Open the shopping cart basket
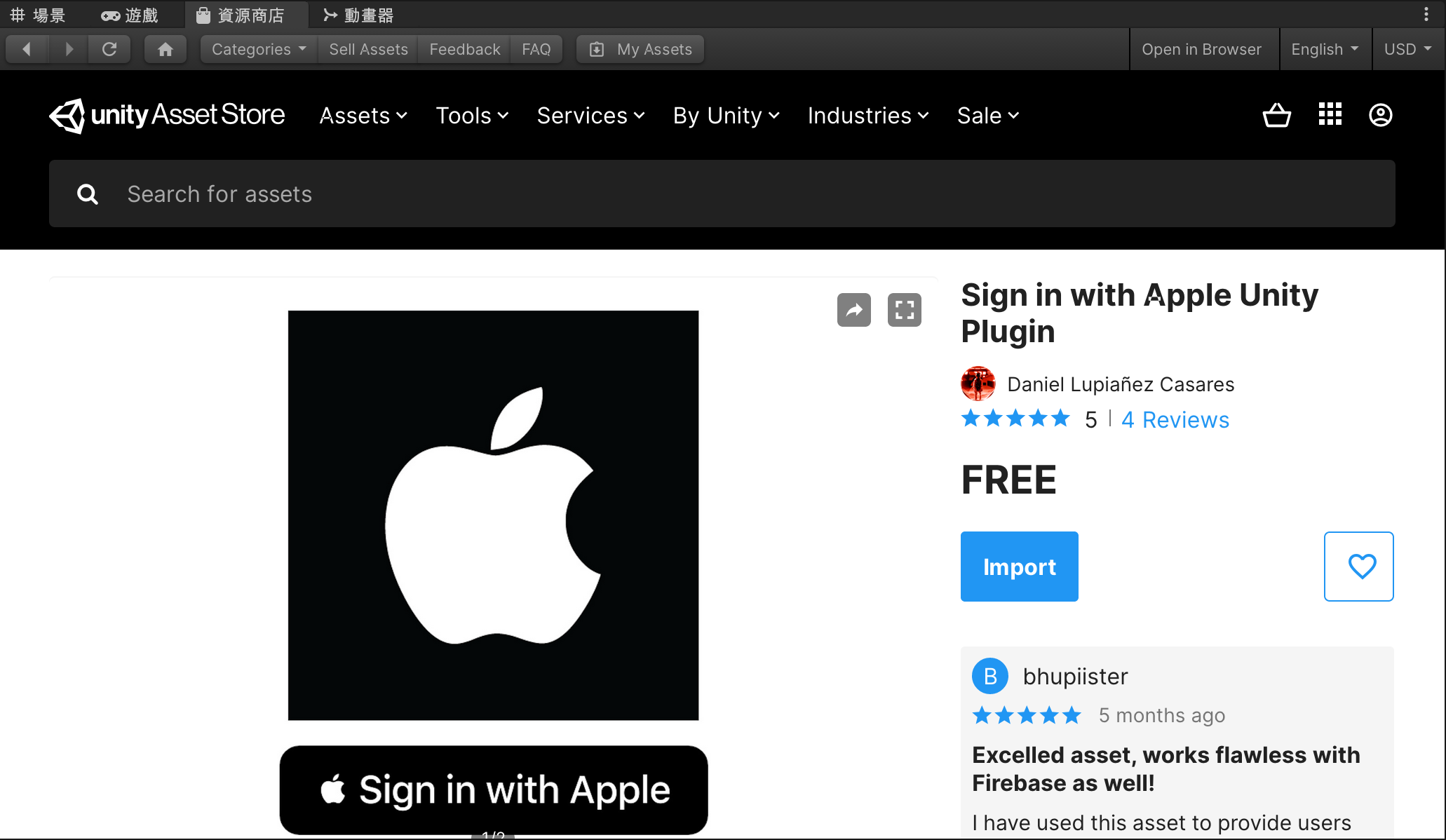Image resolution: width=1446 pixels, height=840 pixels. [x=1276, y=115]
